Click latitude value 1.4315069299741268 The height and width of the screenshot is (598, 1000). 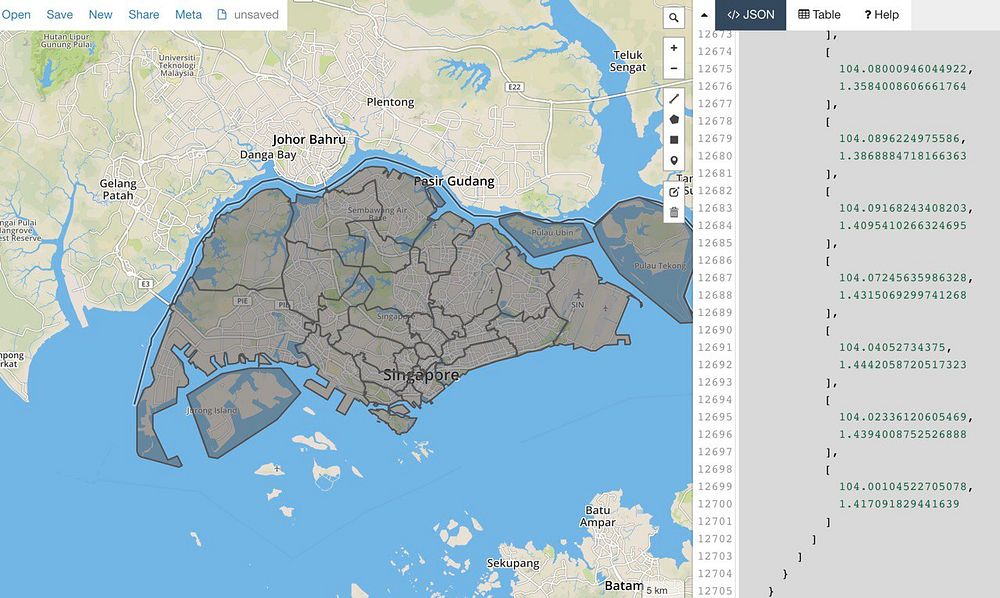pos(902,295)
